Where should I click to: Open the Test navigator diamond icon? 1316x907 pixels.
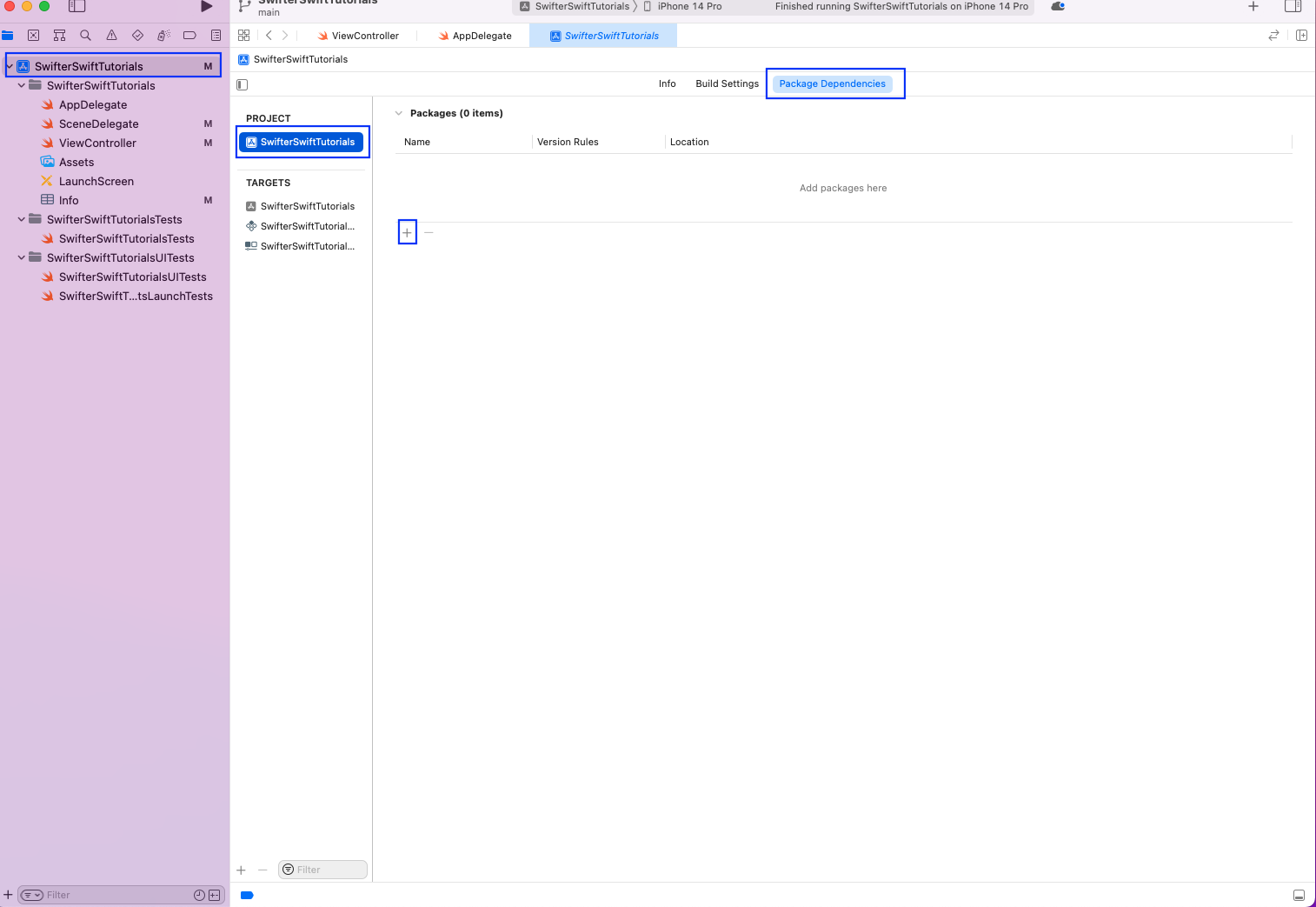click(x=137, y=36)
